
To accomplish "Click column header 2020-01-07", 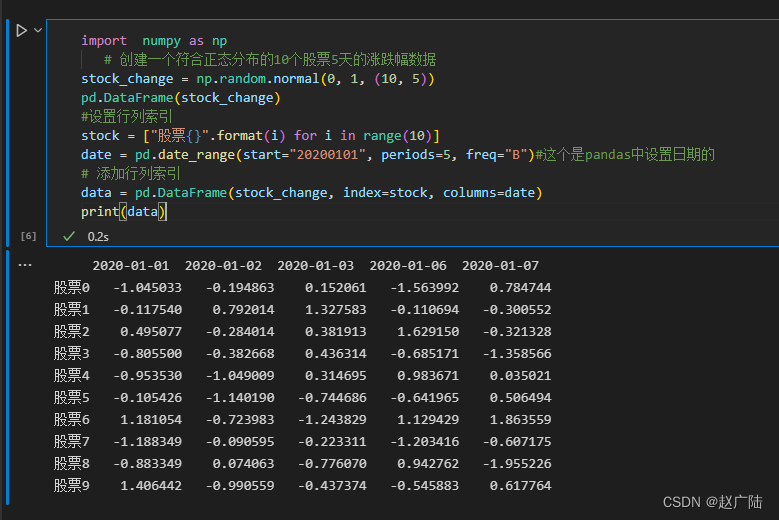I will (500, 266).
